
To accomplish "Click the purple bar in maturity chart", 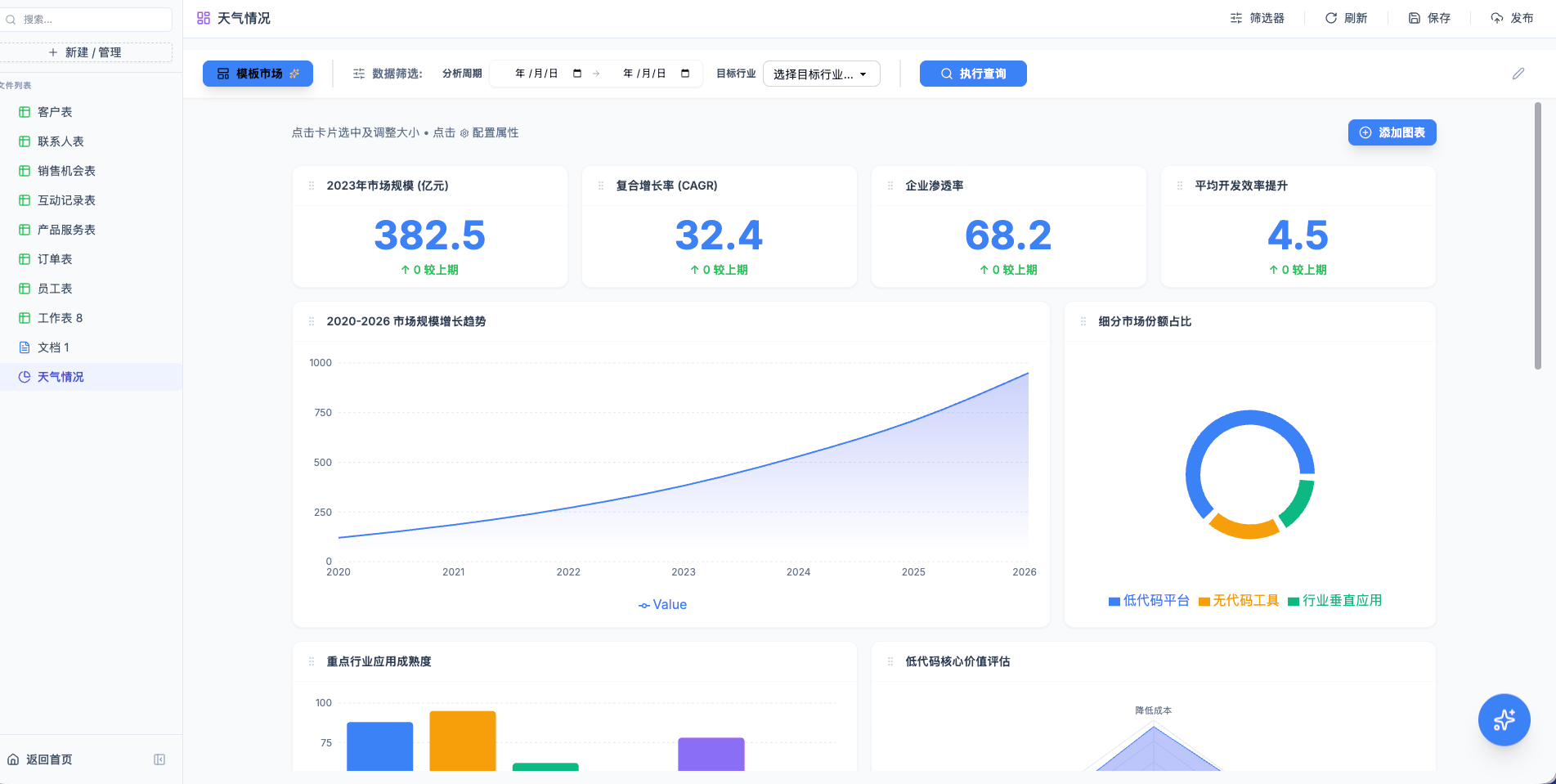I will pos(711,754).
